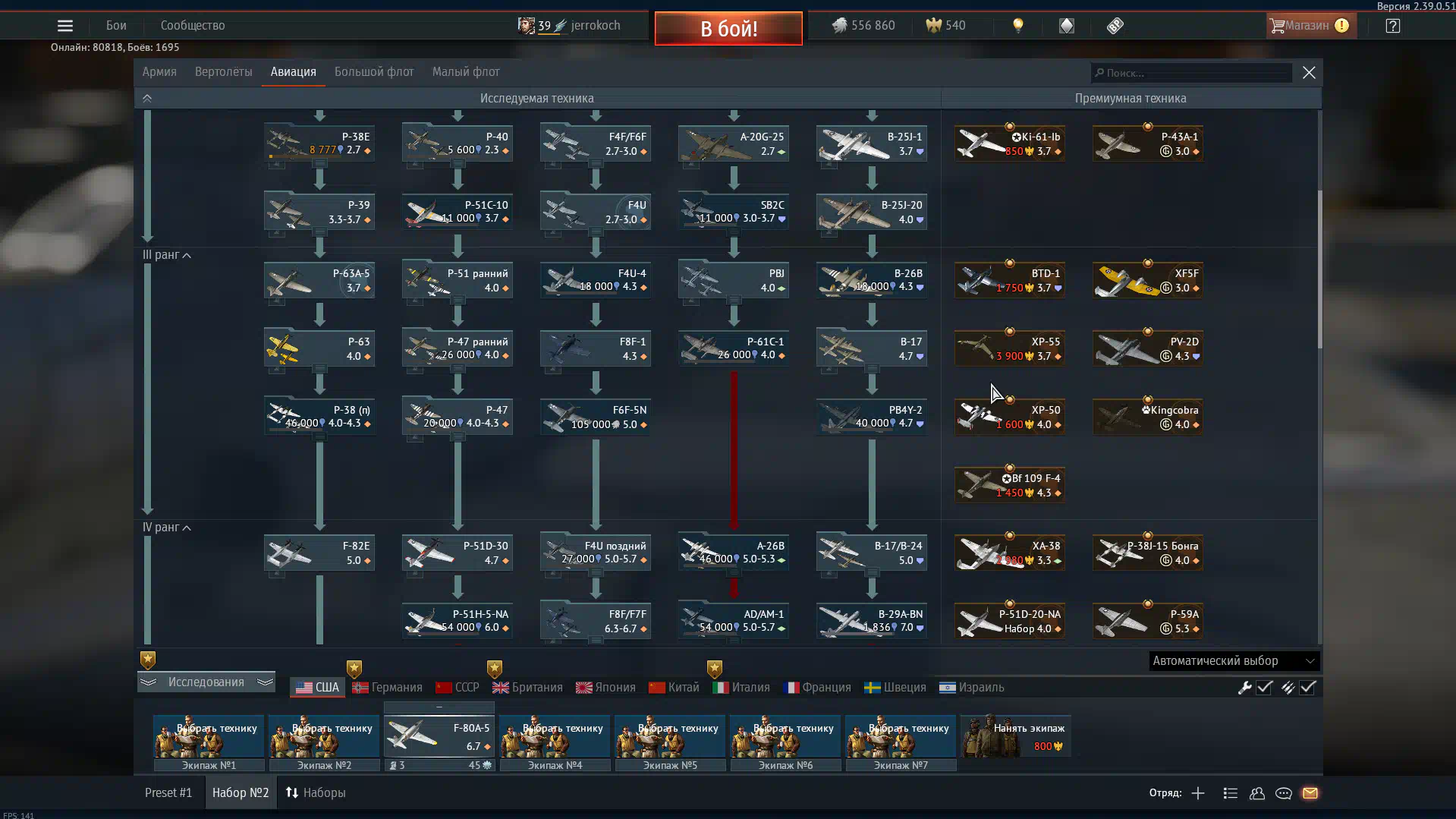The height and width of the screenshot is (819, 1456).
Task: Click the golden eagles balance 540
Action: click(945, 26)
